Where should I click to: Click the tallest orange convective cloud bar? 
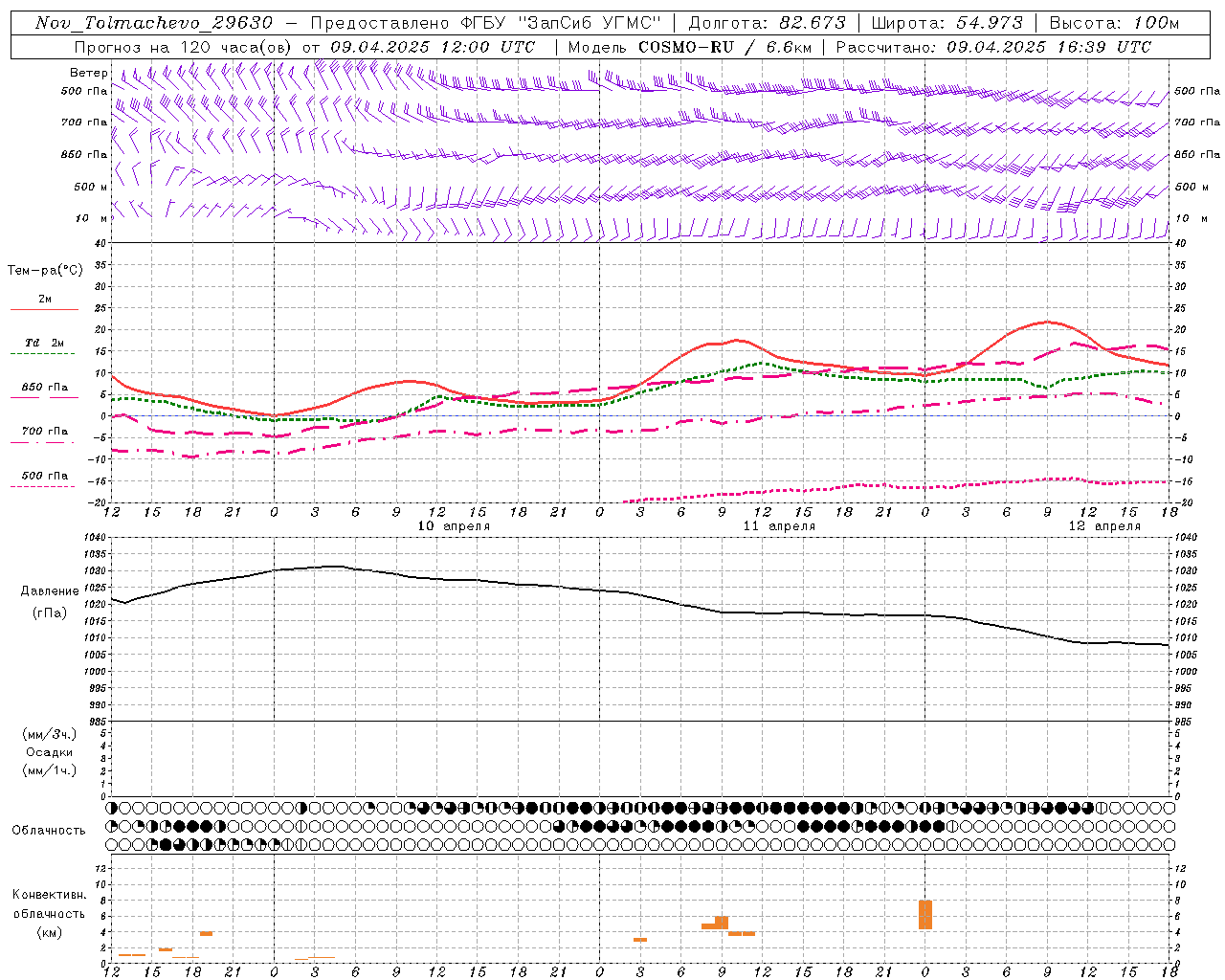coord(925,915)
